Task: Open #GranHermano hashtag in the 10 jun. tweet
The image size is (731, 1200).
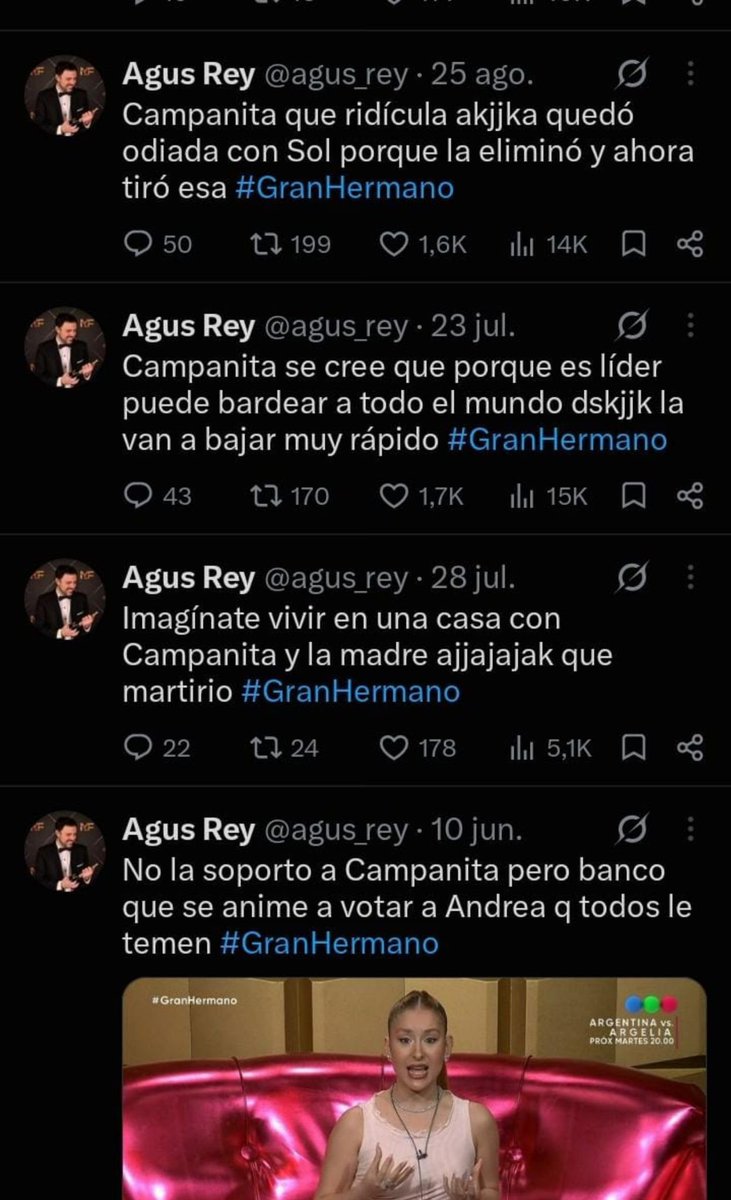Action: pos(330,943)
